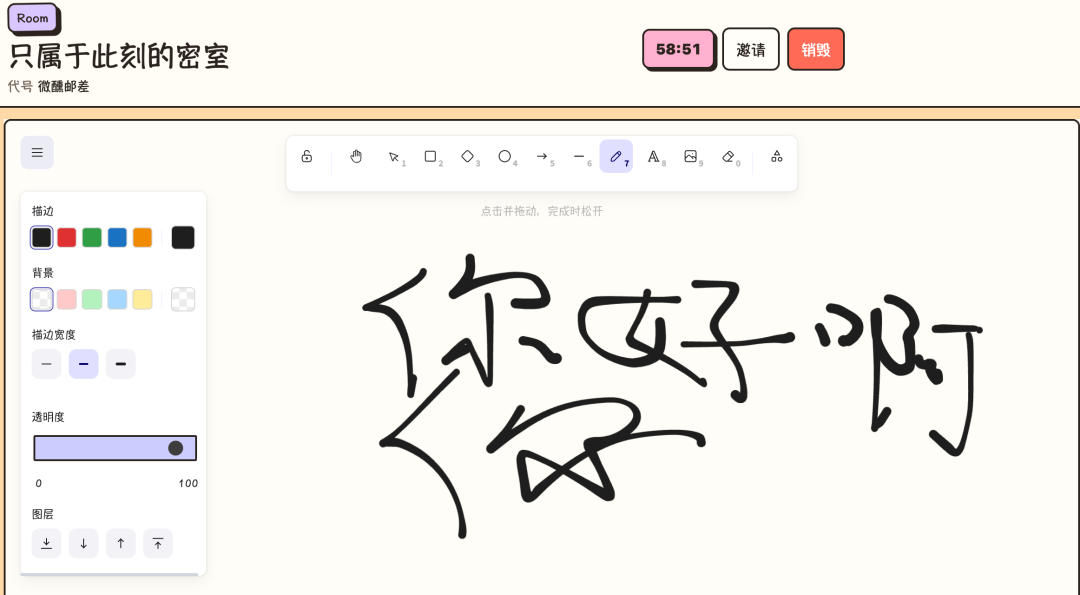Select light green background swatch

click(92, 300)
